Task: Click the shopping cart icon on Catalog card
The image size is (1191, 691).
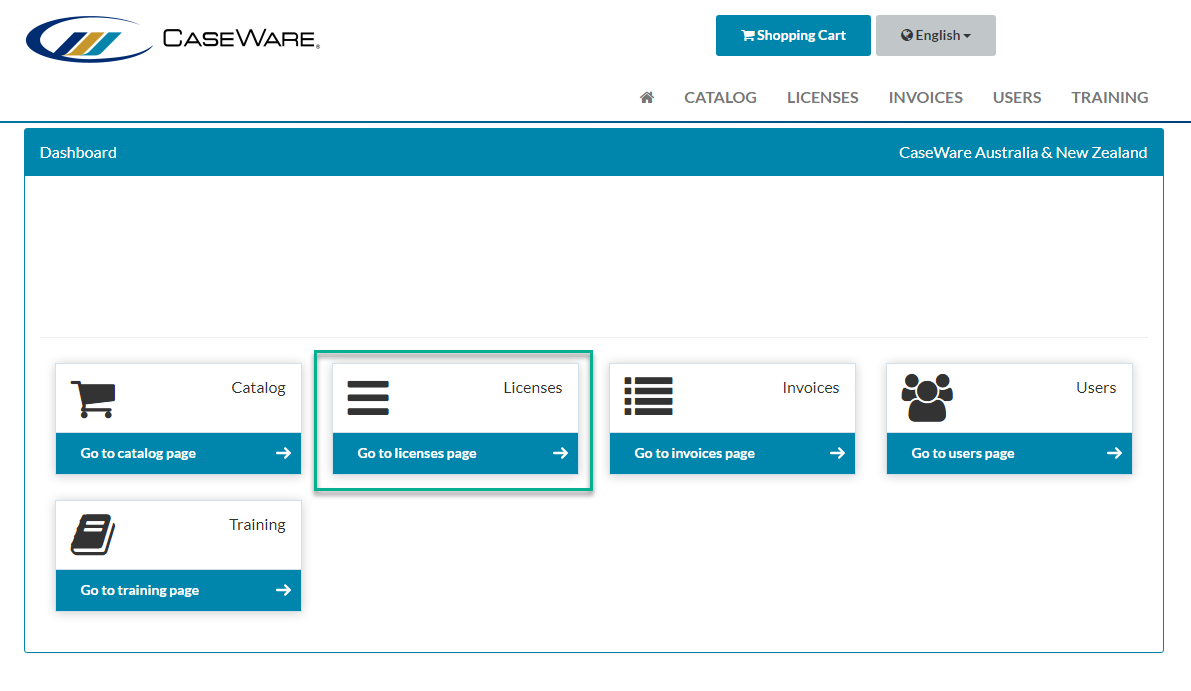Action: [x=93, y=399]
